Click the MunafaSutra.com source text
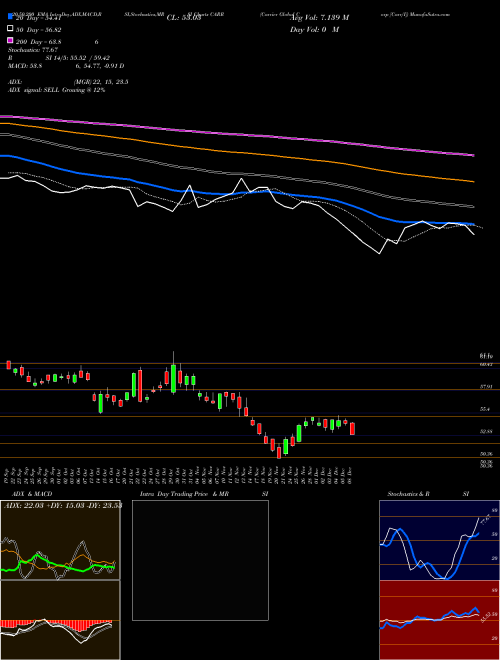The image size is (500, 660). (432, 14)
